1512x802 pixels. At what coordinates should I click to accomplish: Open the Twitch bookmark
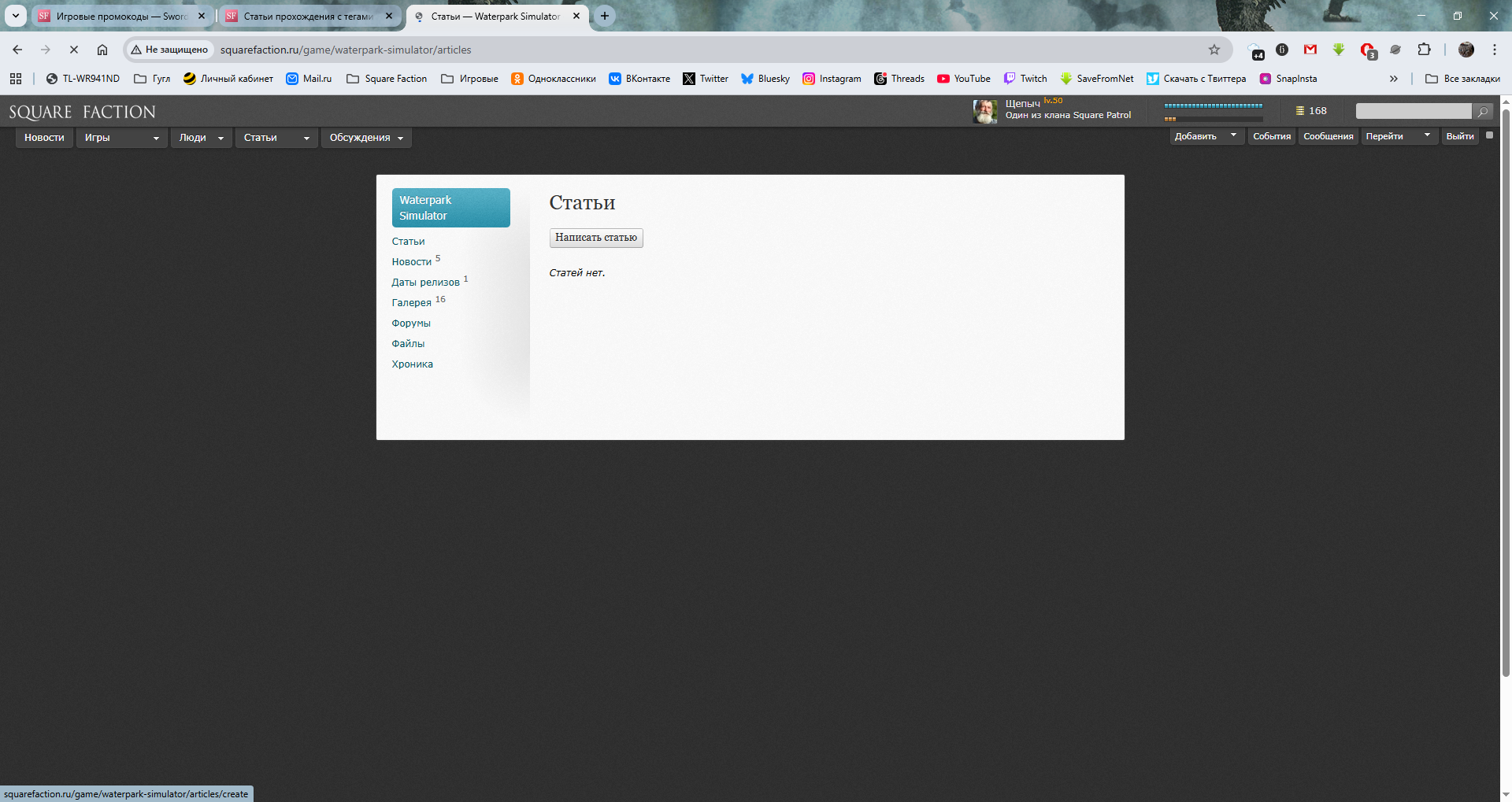(x=1025, y=79)
